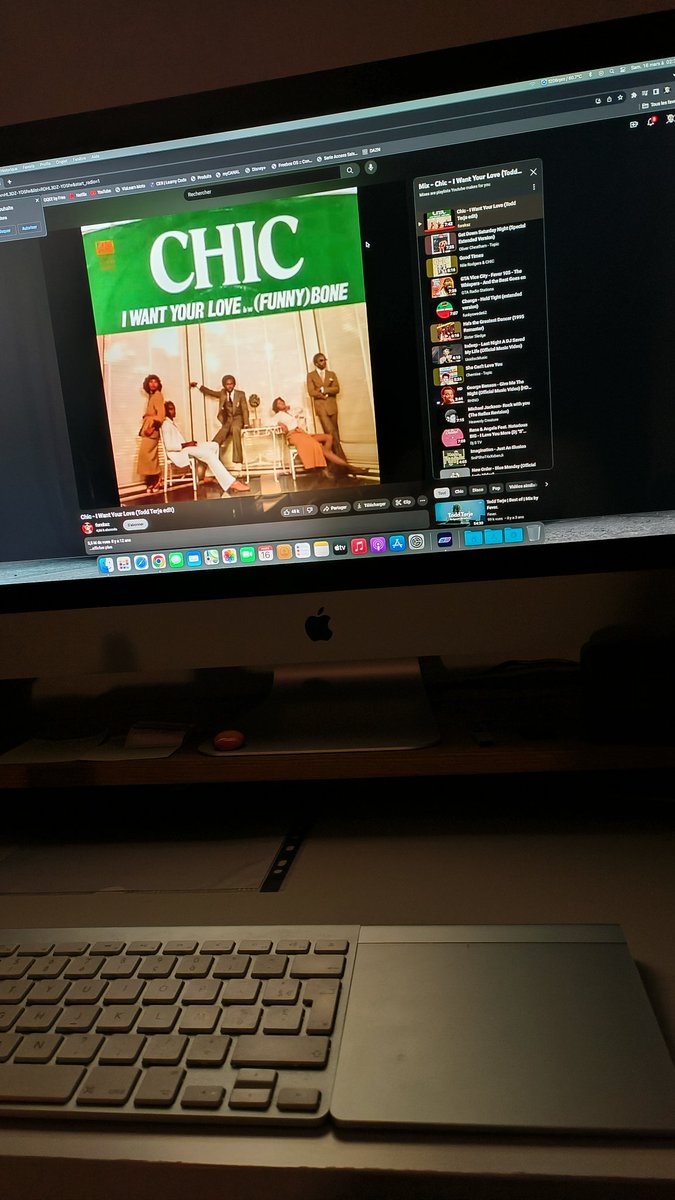The image size is (675, 1200).
Task: Click the YouTube search magnifier icon
Action: [x=349, y=170]
